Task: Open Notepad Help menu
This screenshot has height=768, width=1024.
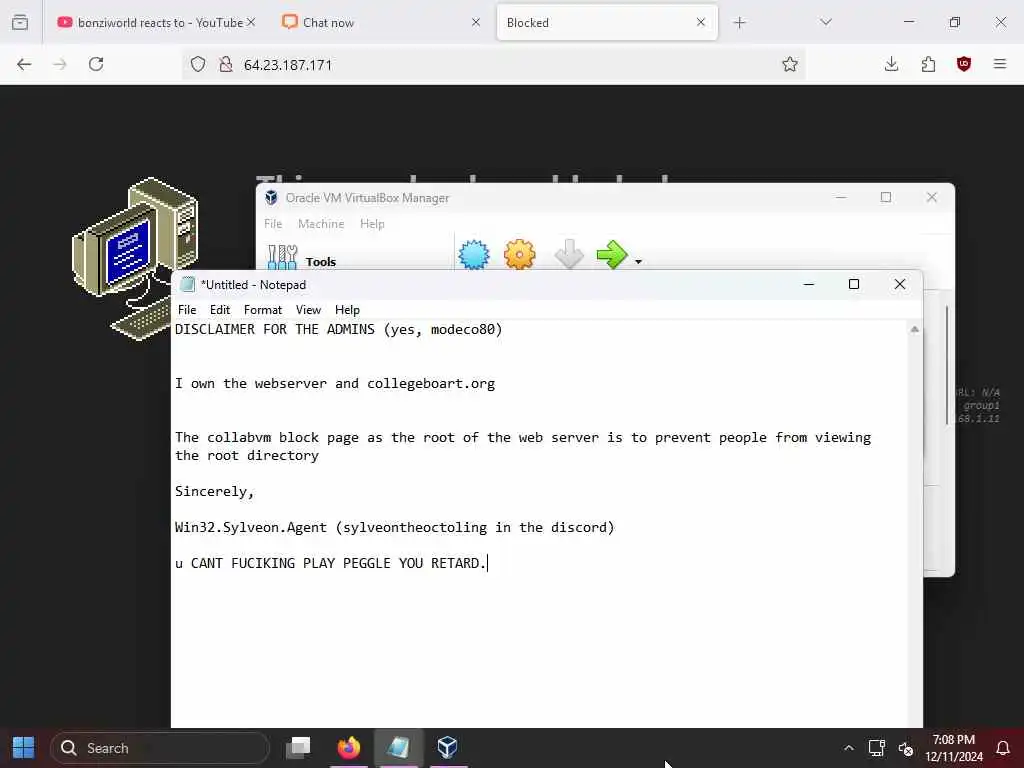Action: pos(347,310)
